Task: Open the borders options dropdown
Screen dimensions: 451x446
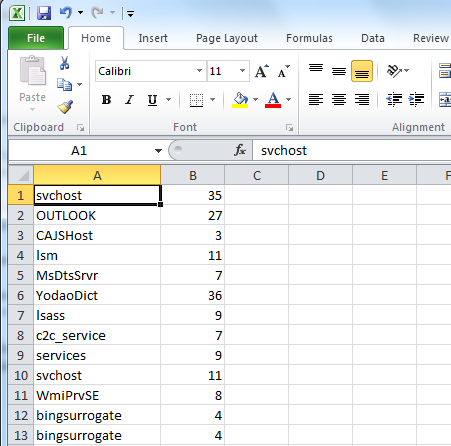Action: 212,100
